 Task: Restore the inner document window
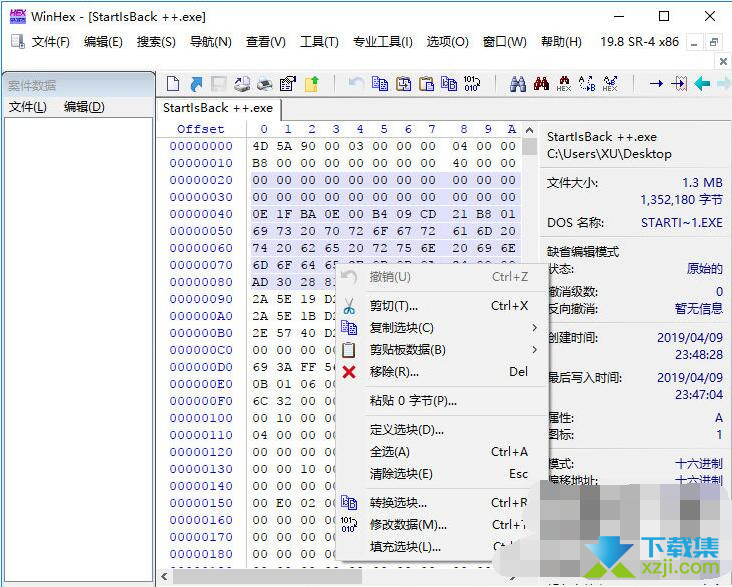pyautogui.click(x=714, y=42)
